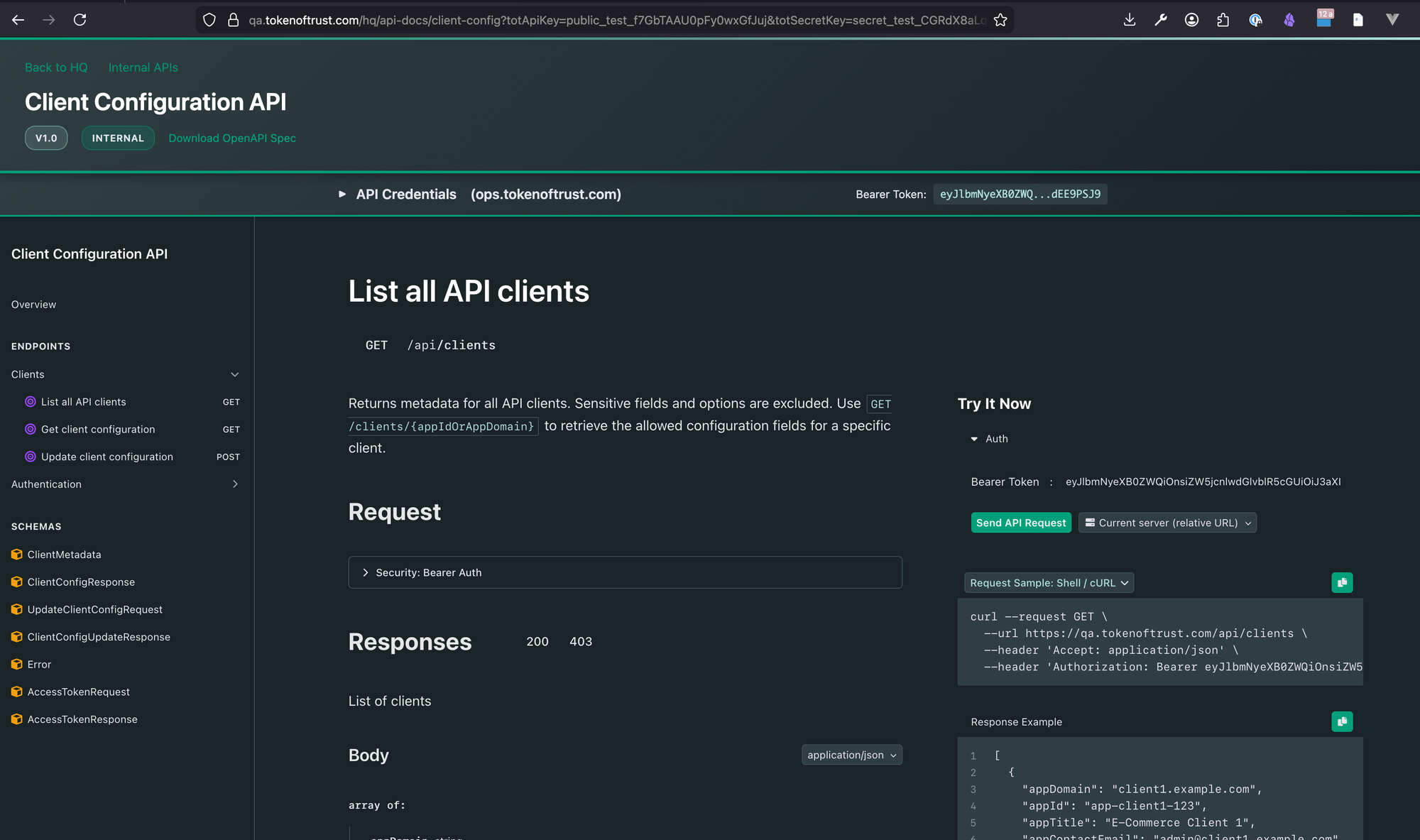Select the Error schema cube icon
The width and height of the screenshot is (1420, 840).
point(16,664)
